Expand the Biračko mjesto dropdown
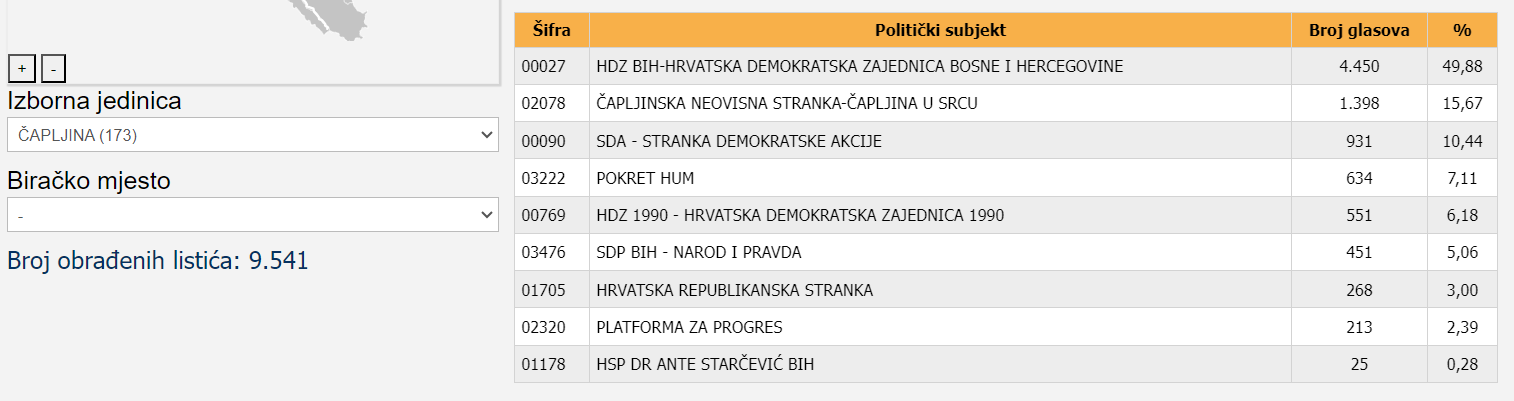 coord(252,215)
